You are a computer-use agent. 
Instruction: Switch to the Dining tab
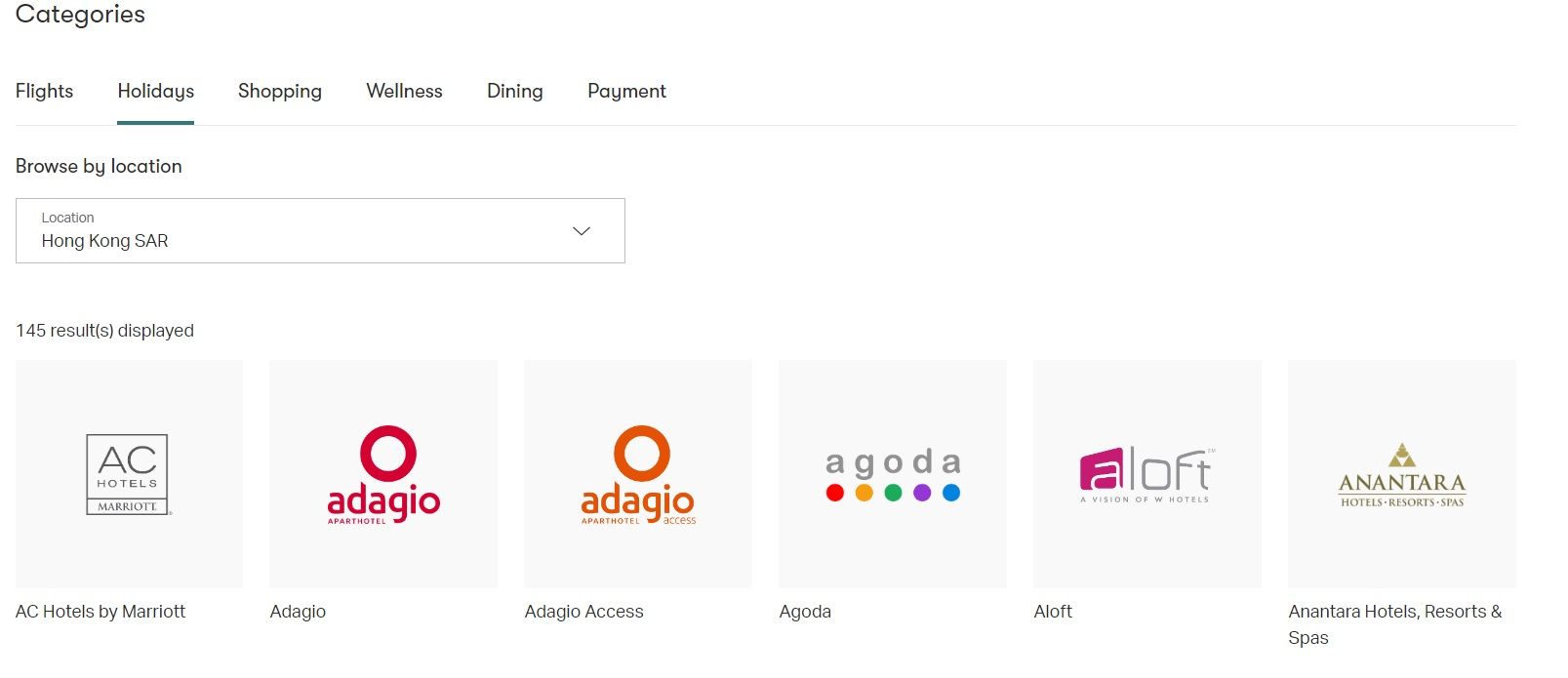[515, 91]
